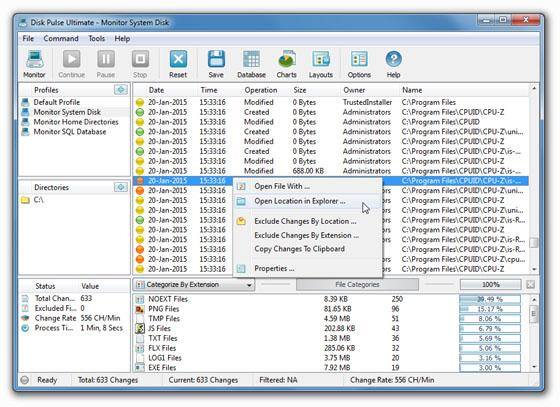This screenshot has width=560, height=407.
Task: Select the Monitor Home Directories profile
Action: [76, 122]
